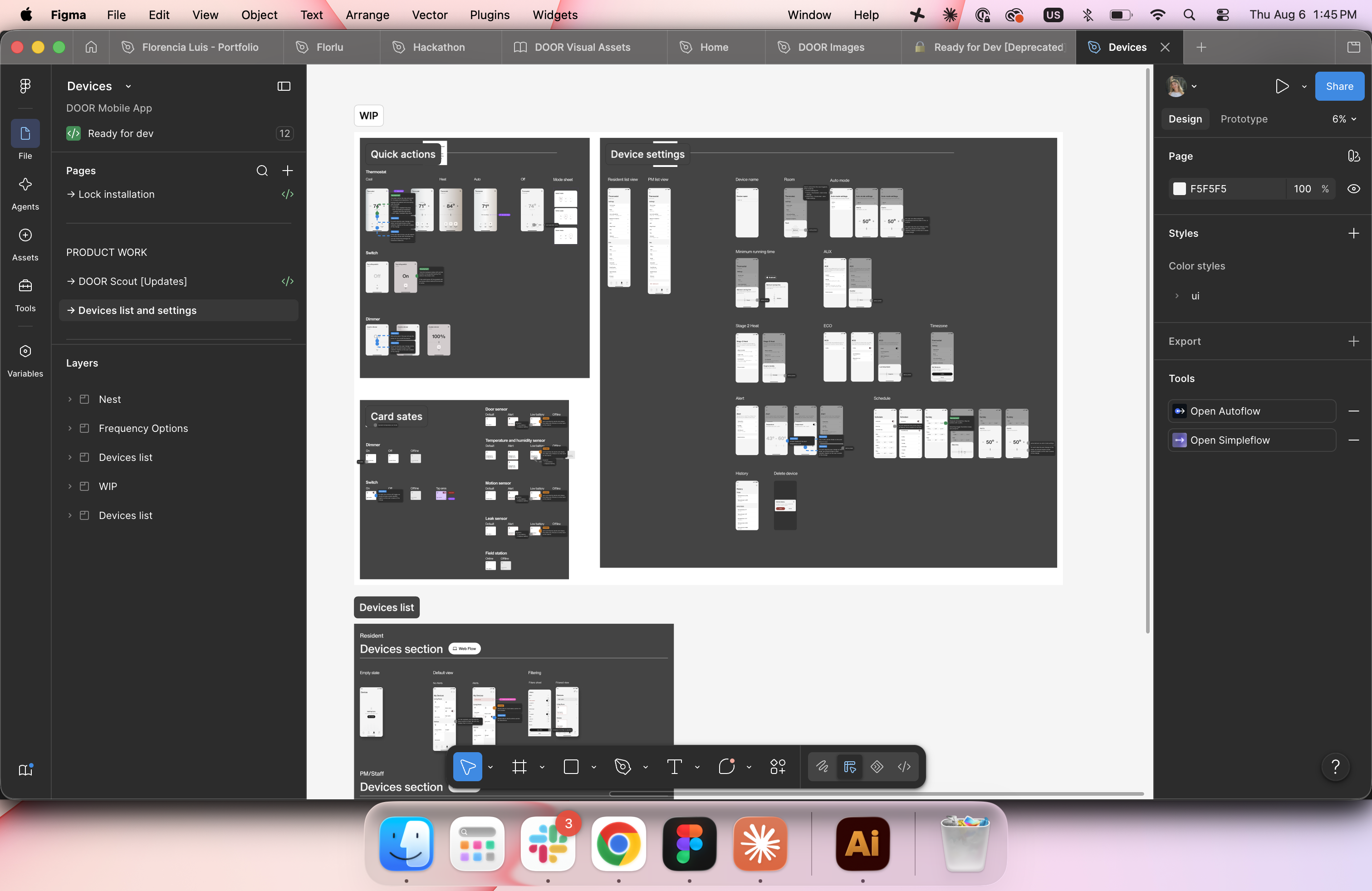Open the Plugins menu
The height and width of the screenshot is (891, 1372).
pyautogui.click(x=490, y=15)
